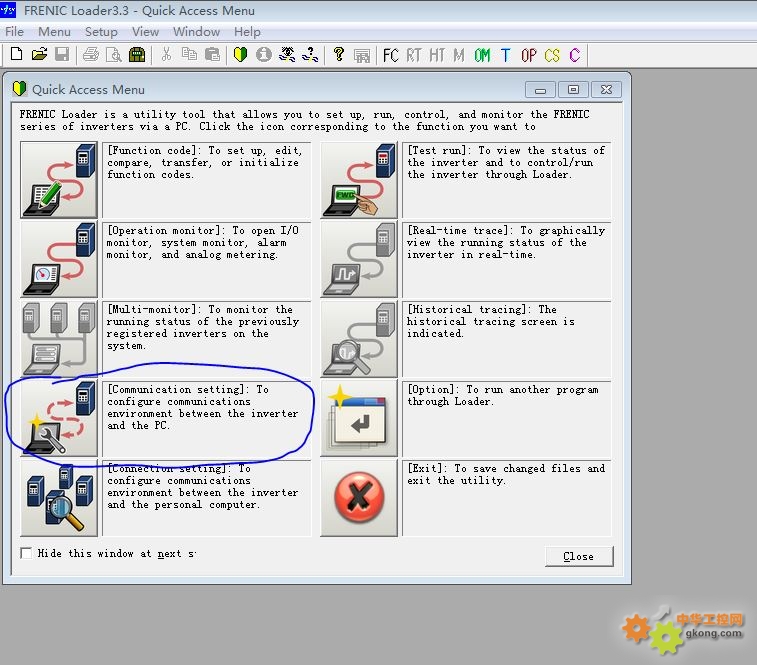Open the File menu
The image size is (757, 665).
pos(14,32)
